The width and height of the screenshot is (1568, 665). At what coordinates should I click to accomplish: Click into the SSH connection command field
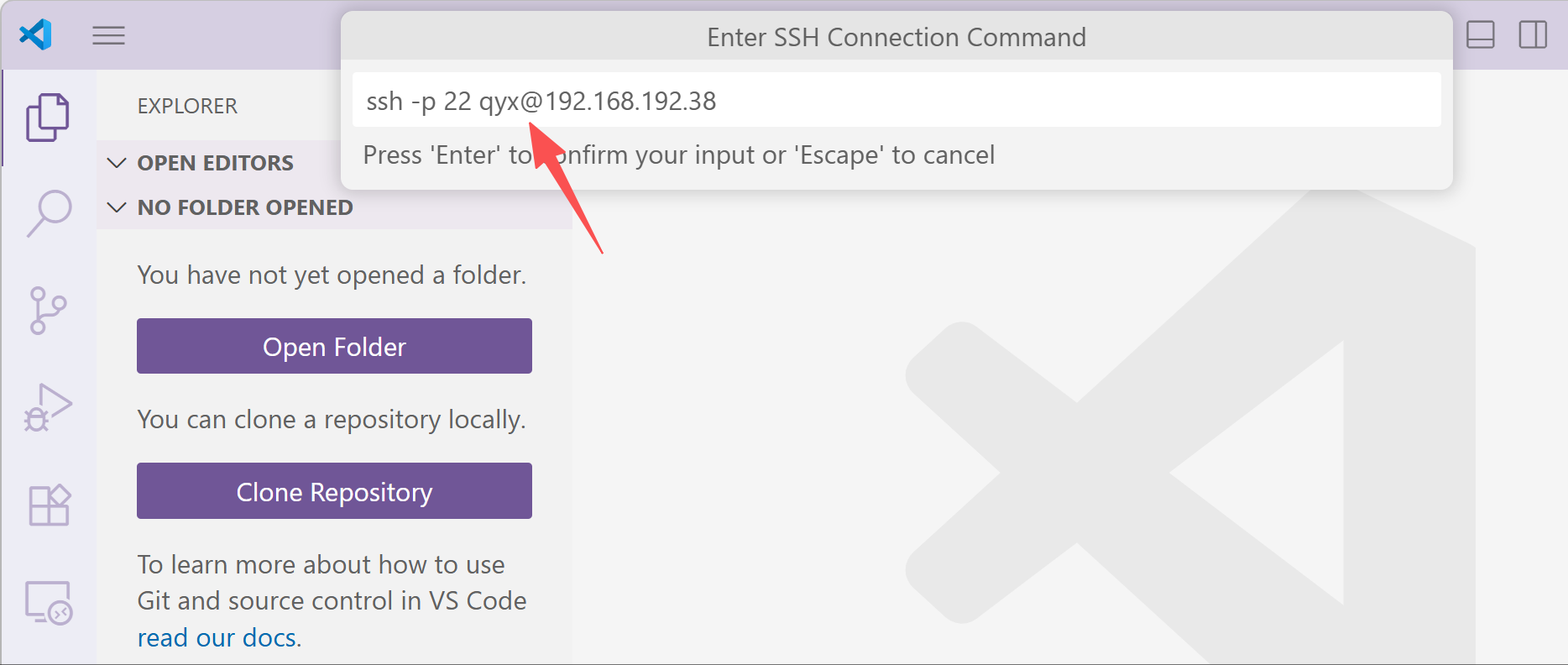896,100
